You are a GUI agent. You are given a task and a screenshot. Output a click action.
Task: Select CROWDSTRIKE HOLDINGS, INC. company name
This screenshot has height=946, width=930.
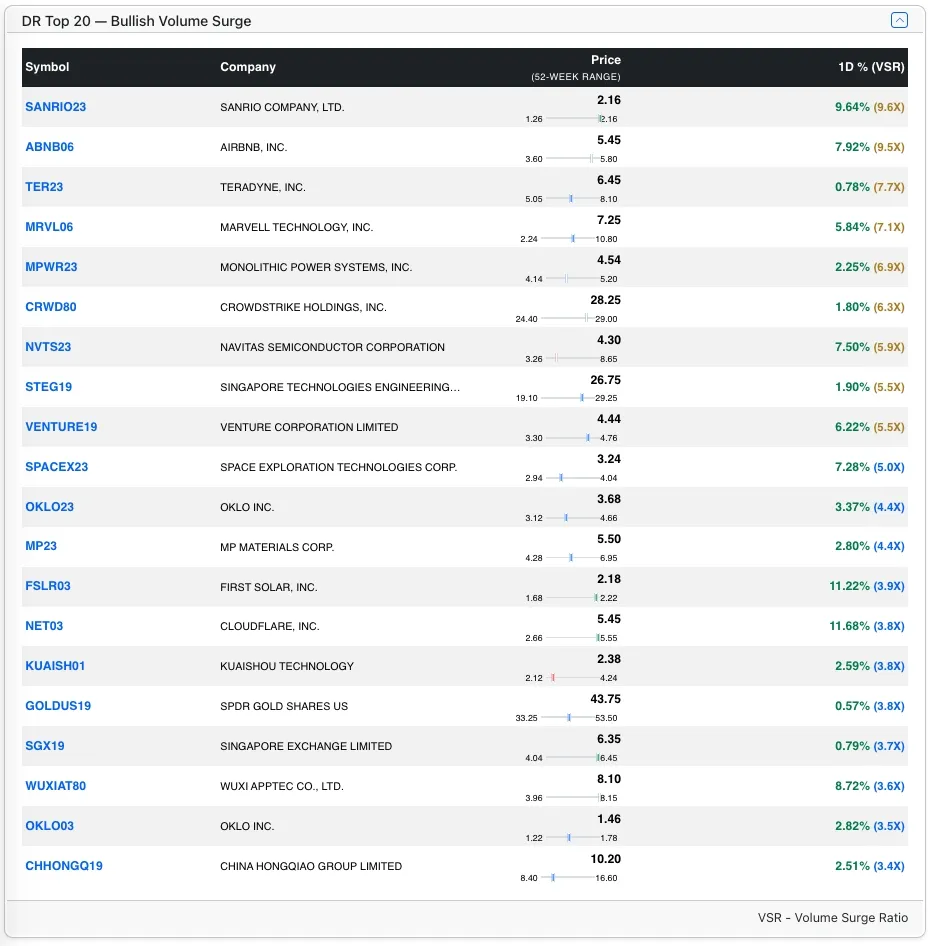[303, 307]
